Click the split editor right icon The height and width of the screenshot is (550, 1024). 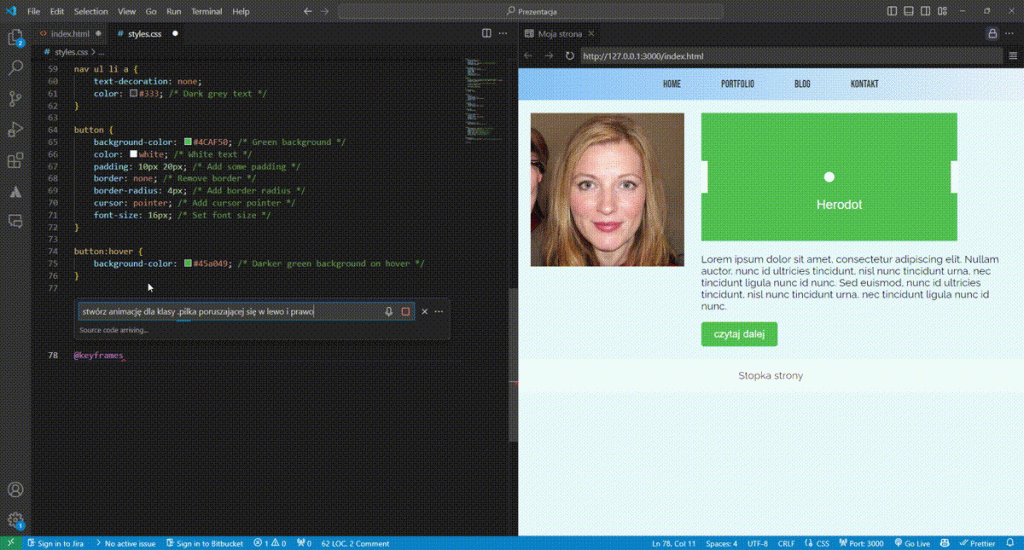[487, 33]
